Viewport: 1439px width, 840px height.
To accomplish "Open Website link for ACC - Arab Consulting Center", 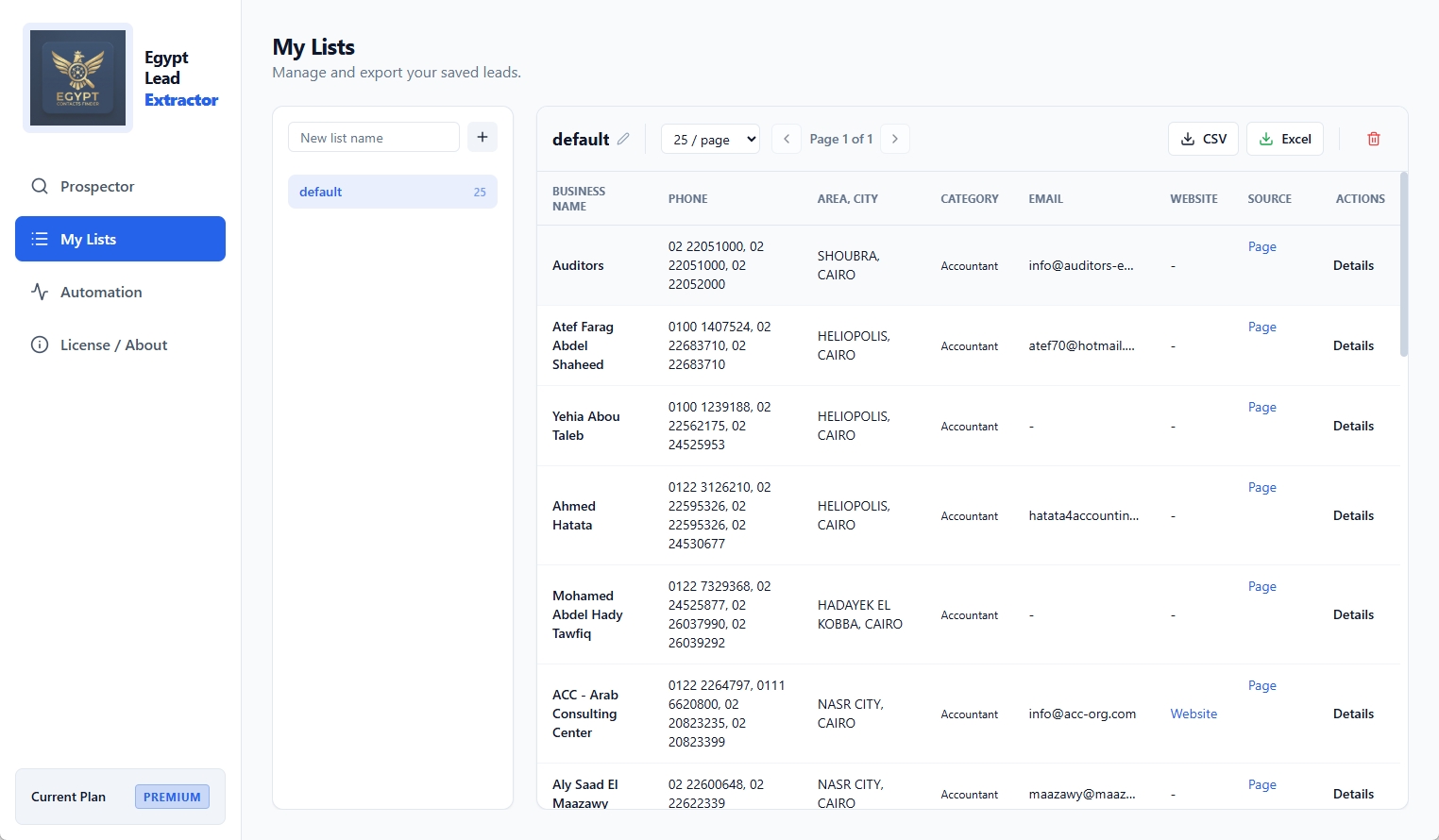I will pyautogui.click(x=1194, y=714).
